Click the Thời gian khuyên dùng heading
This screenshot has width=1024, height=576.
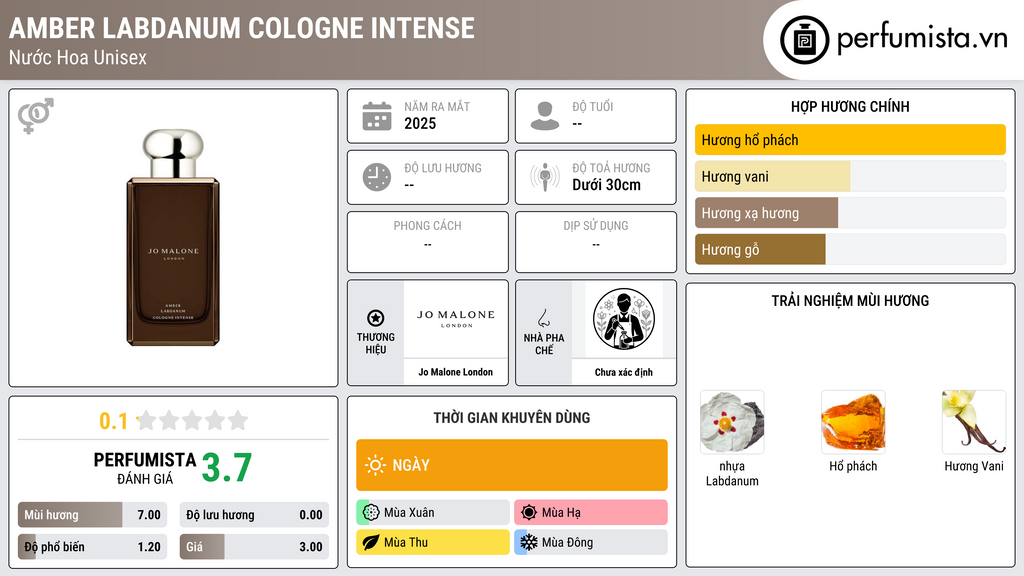point(512,418)
